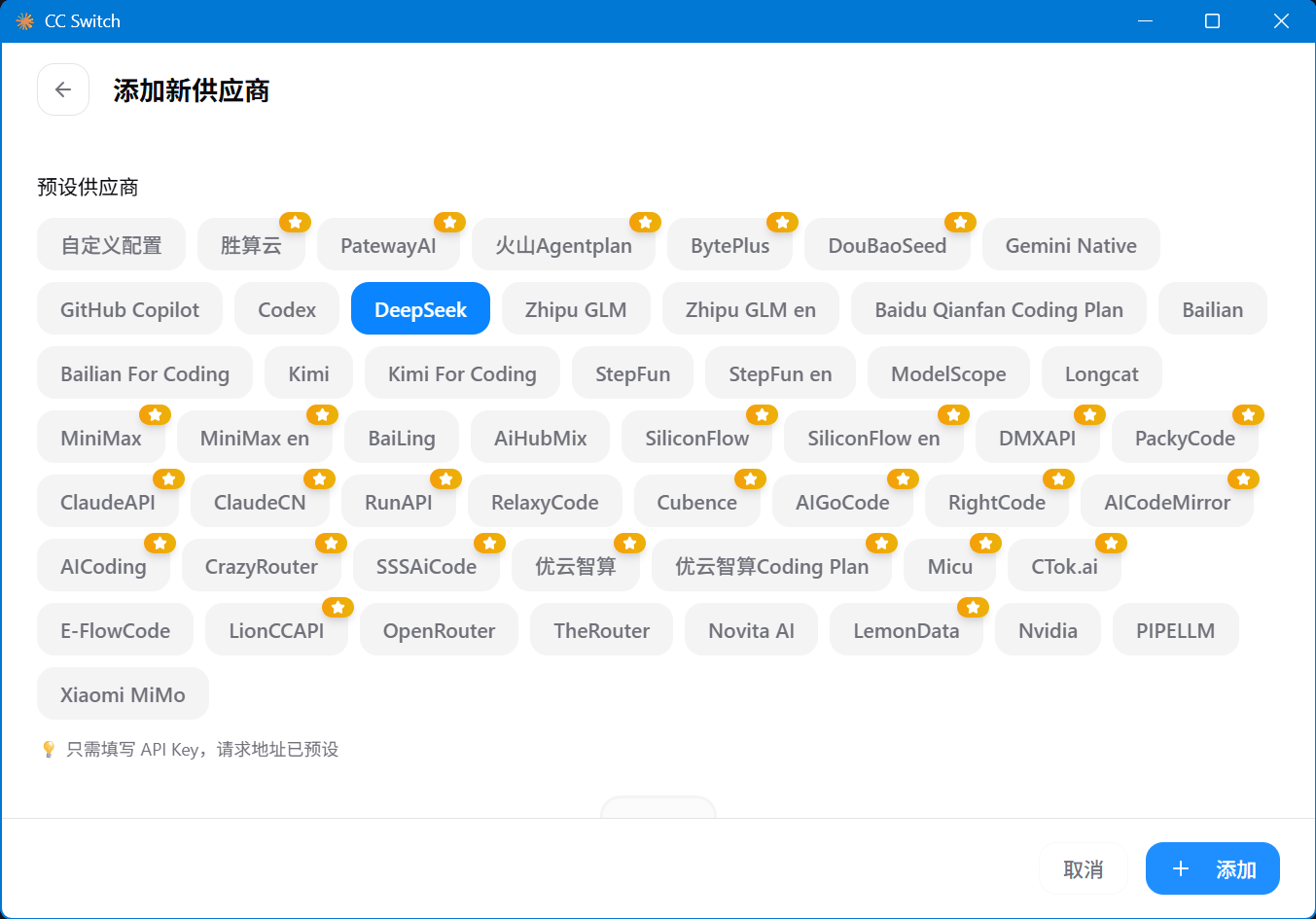Click the star badge on DMXAPI
Screen dimensions: 1316x919
click(x=1089, y=415)
